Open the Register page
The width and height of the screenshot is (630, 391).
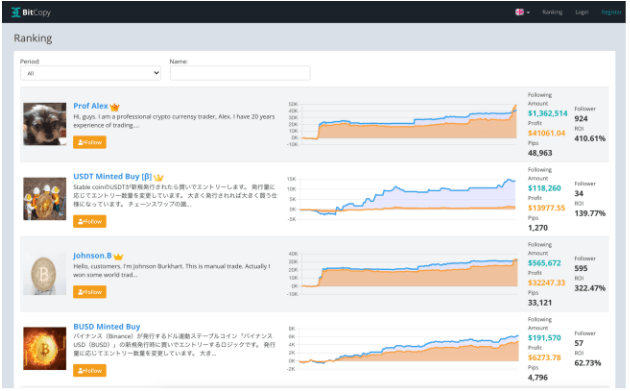[611, 12]
